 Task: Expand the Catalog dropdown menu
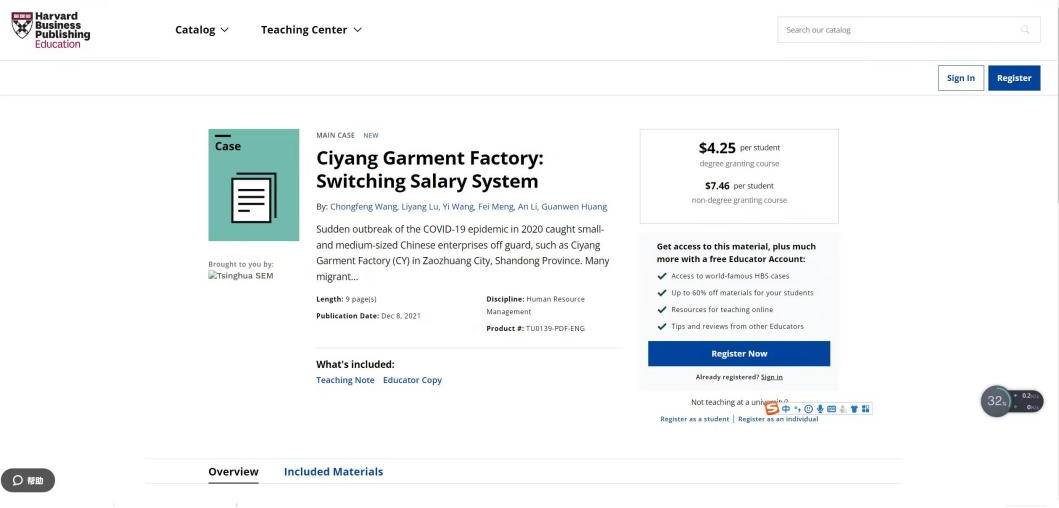[x=202, y=30]
